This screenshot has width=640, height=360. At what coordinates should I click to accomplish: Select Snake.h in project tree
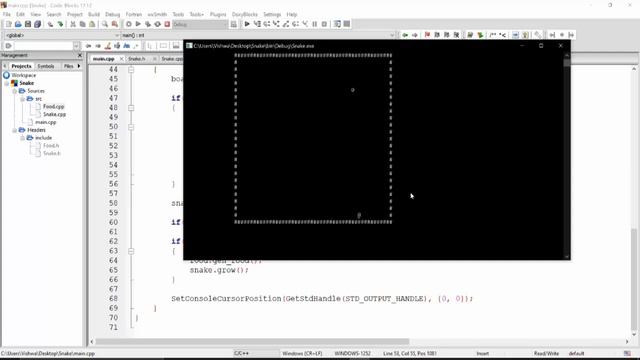tap(52, 153)
